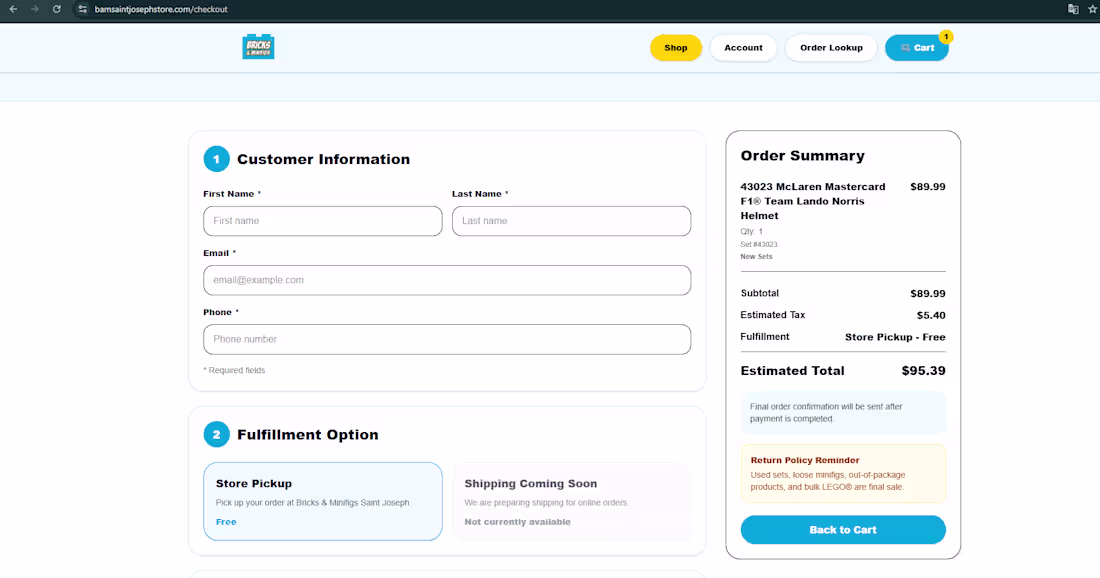The image size is (1100, 578).
Task: Select the Shipping Coming Soon option
Action: 571,501
